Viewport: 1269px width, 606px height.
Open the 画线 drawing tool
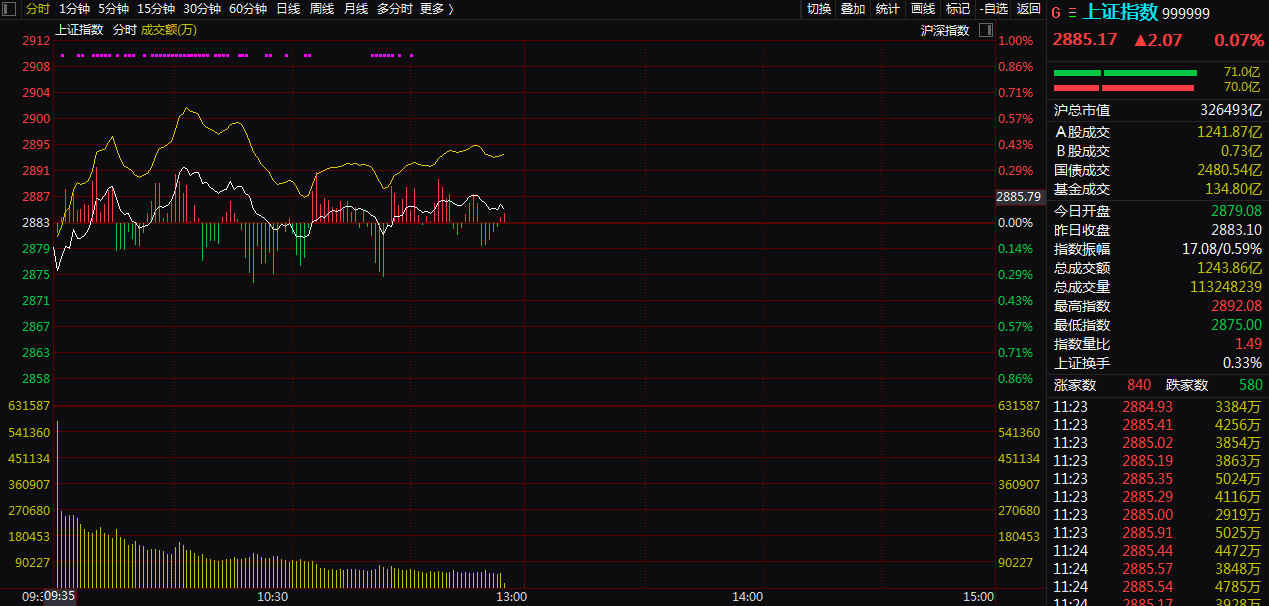coord(923,9)
